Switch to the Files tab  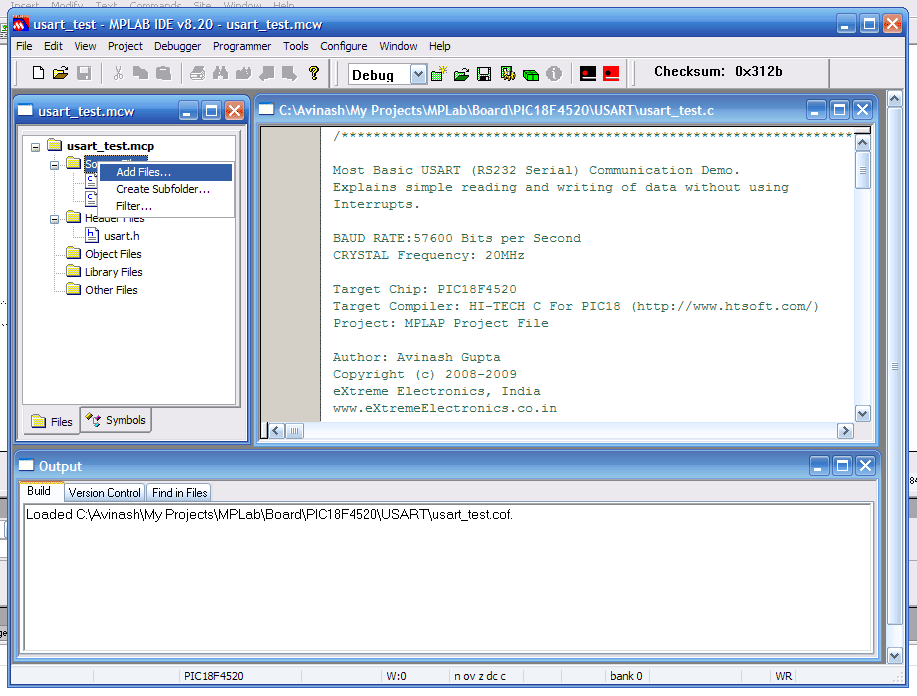coord(52,422)
